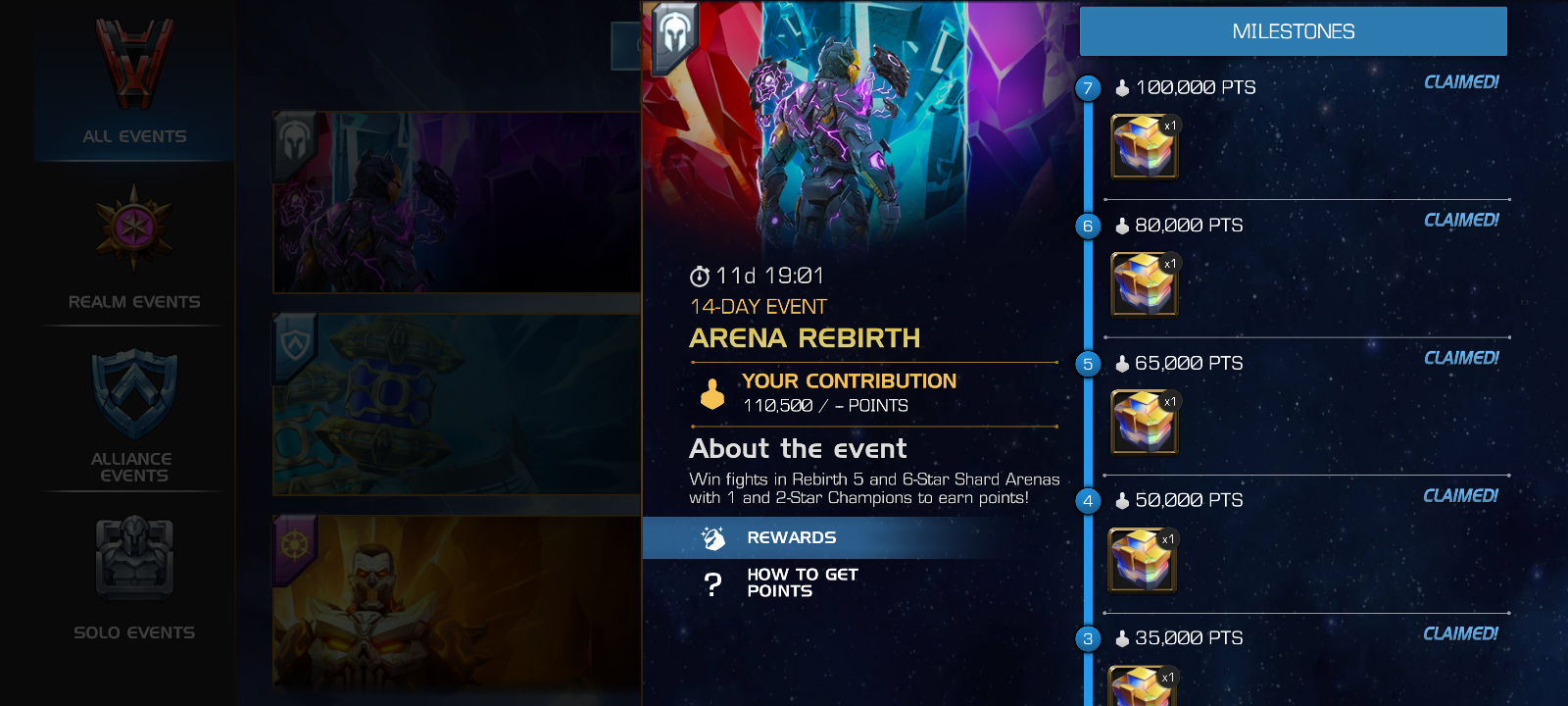Image resolution: width=1568 pixels, height=706 pixels.
Task: Select milestone 7 marker on progress bar
Action: coord(1088,88)
